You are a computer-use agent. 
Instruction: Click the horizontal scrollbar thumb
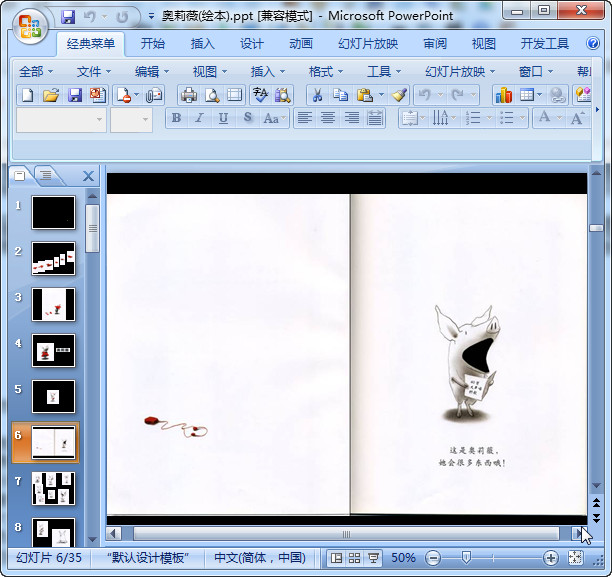(346, 534)
